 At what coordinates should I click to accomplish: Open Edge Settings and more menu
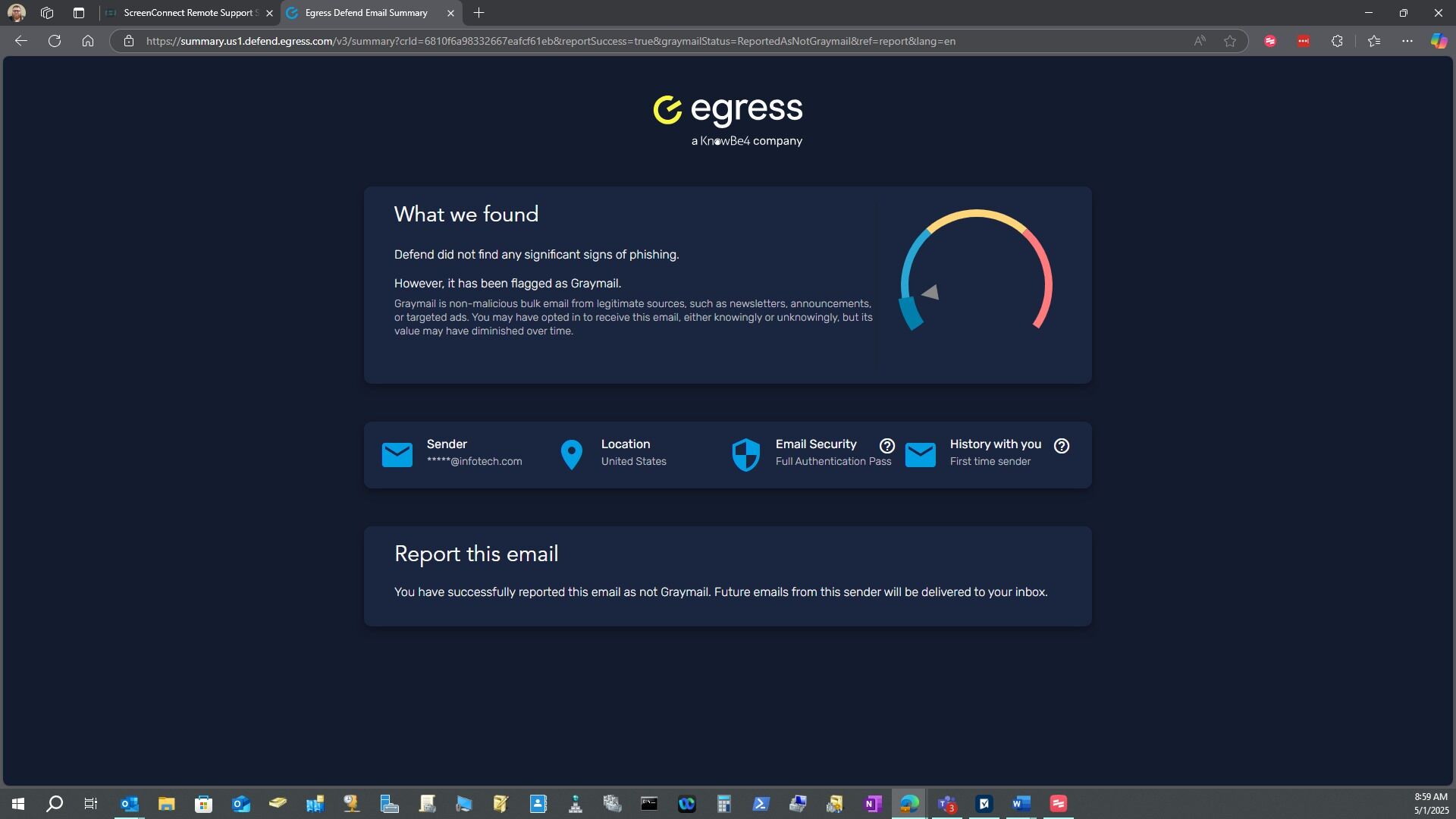[1407, 41]
